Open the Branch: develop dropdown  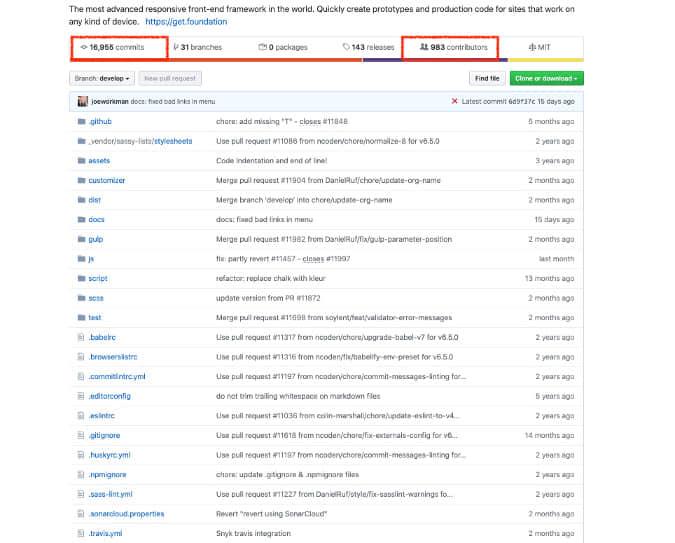pos(101,78)
